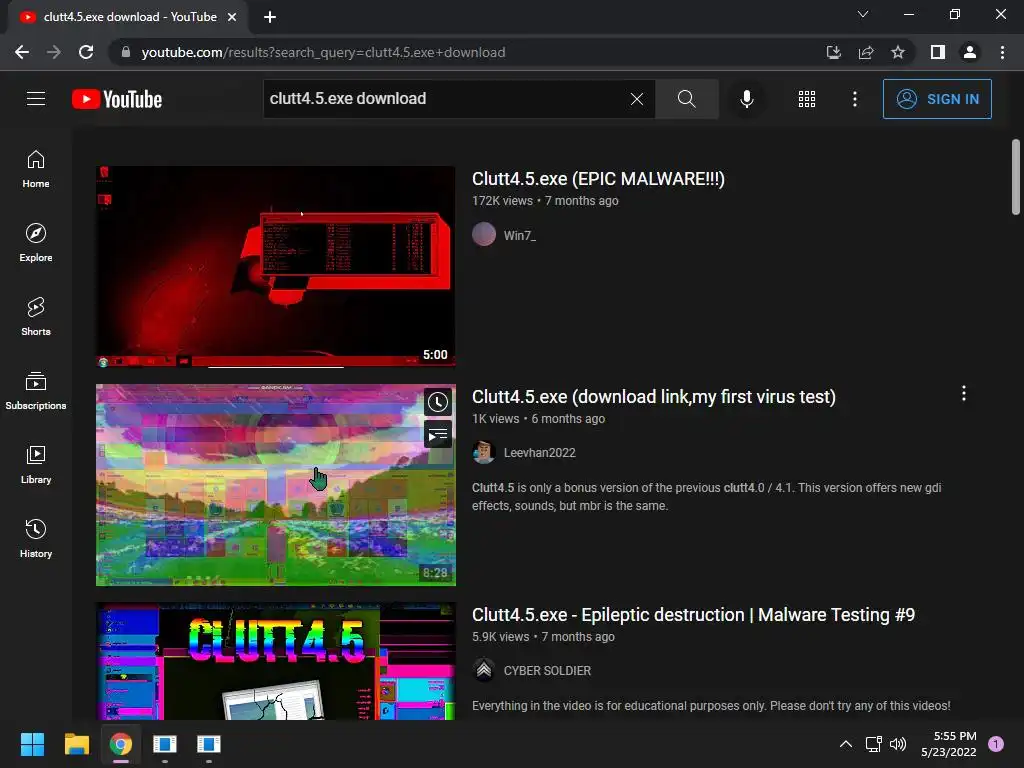Click the install app icon in address bar
Viewport: 1024px width, 768px height.
point(833,52)
